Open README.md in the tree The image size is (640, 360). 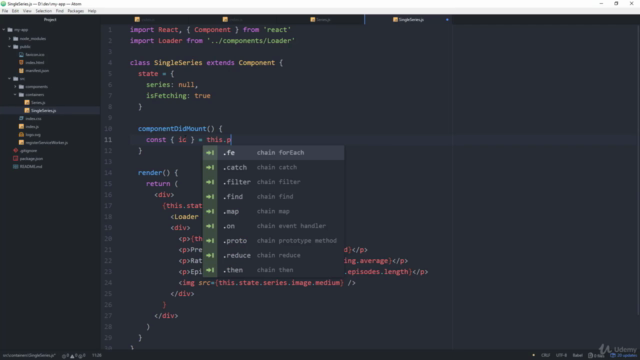tap(31, 167)
